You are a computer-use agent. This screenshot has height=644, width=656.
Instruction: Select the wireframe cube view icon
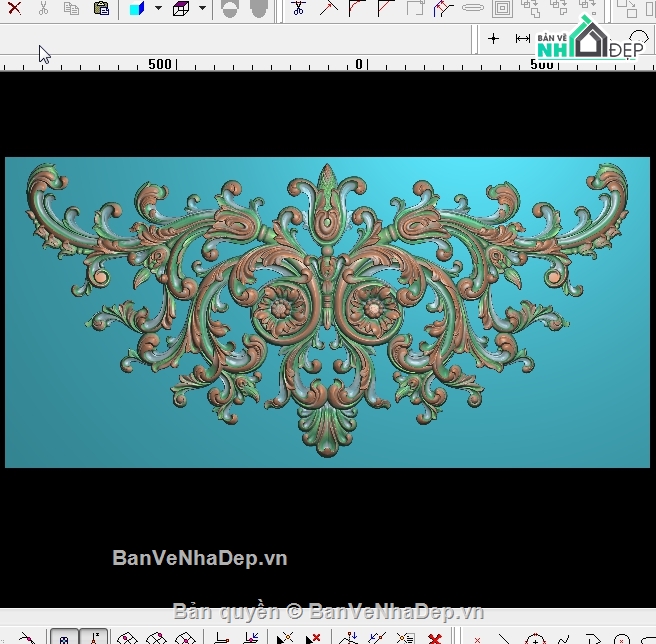click(181, 9)
